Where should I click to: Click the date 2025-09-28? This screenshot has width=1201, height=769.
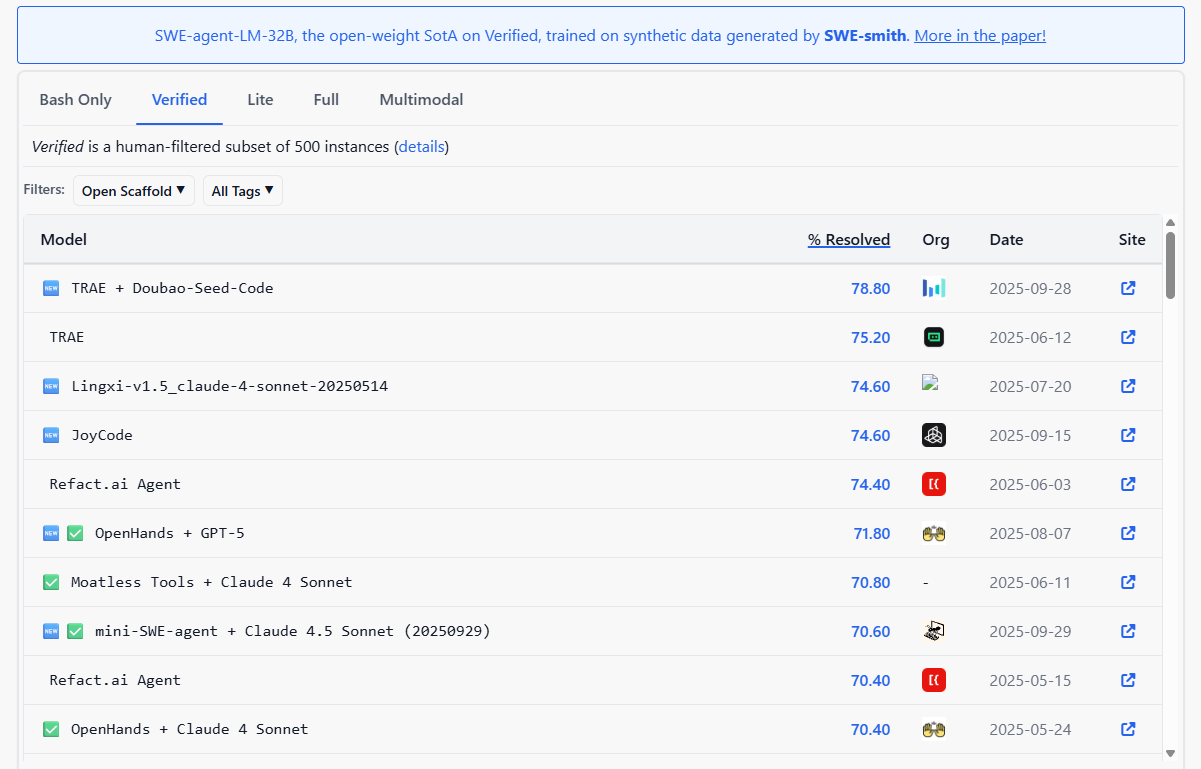pyautogui.click(x=1030, y=288)
